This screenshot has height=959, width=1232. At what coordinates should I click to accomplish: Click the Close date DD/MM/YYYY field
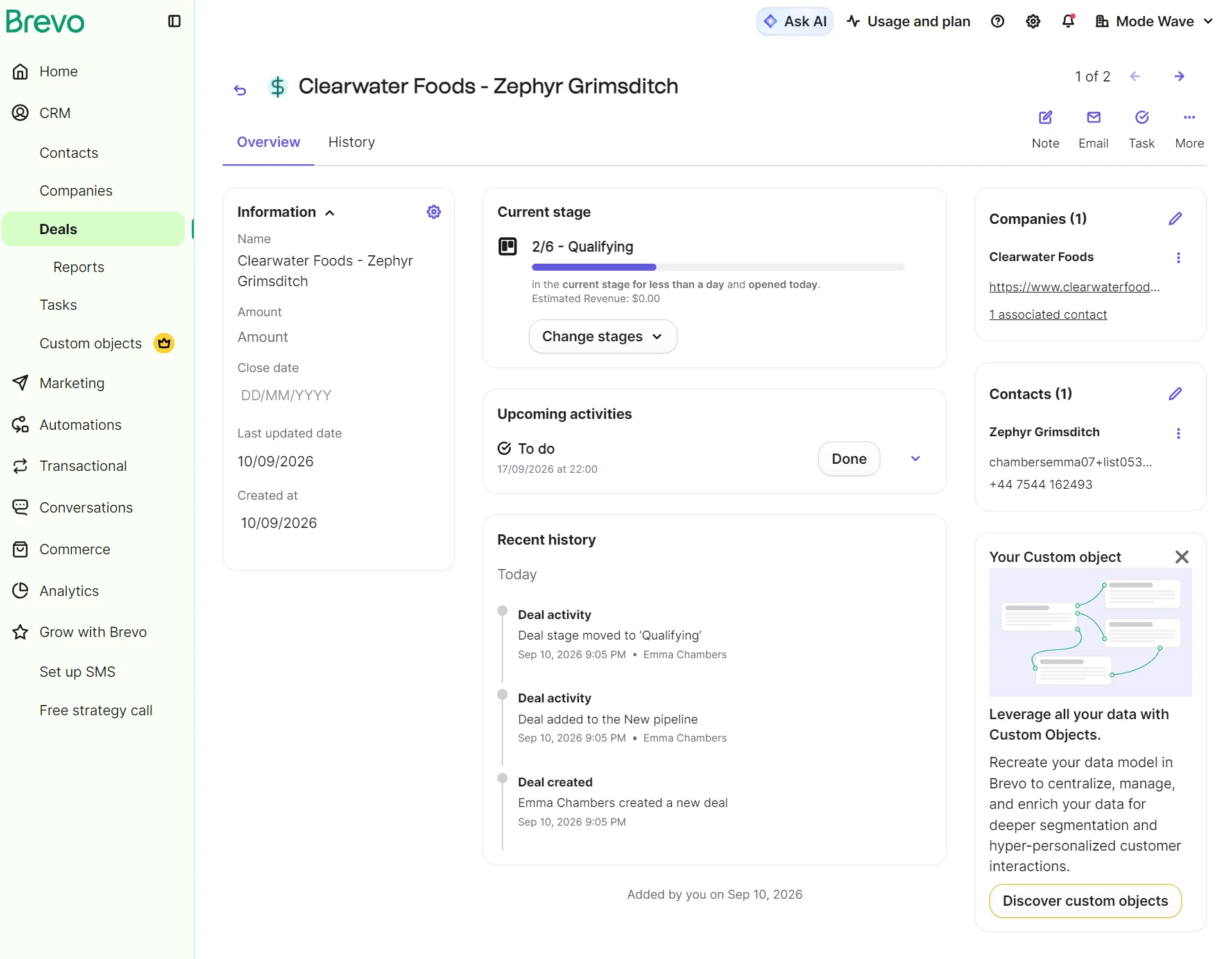pos(338,395)
